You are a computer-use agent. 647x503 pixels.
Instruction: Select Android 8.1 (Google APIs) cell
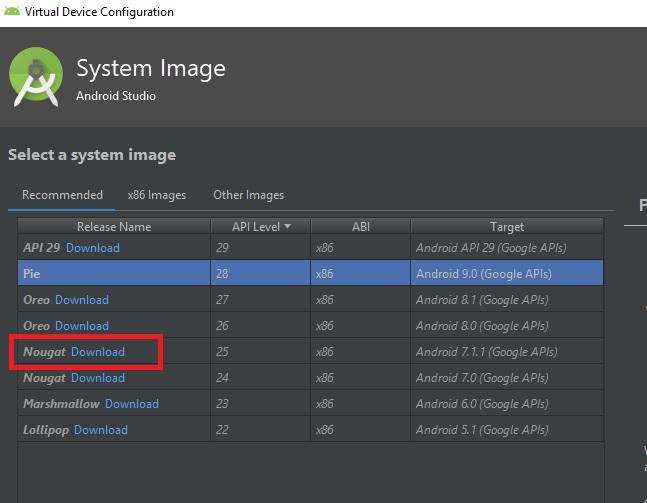click(507, 300)
